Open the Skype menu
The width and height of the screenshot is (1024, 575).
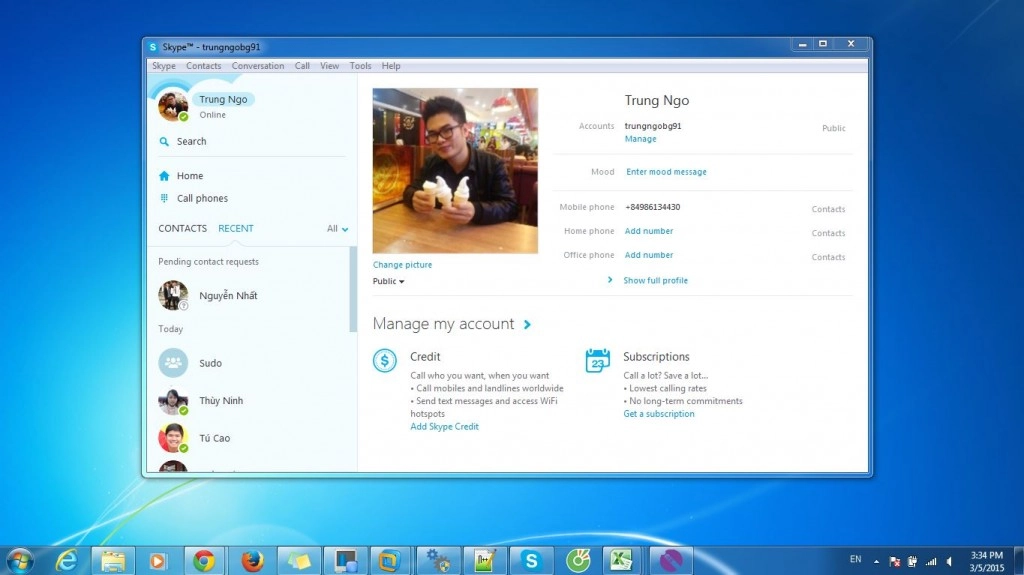(164, 66)
